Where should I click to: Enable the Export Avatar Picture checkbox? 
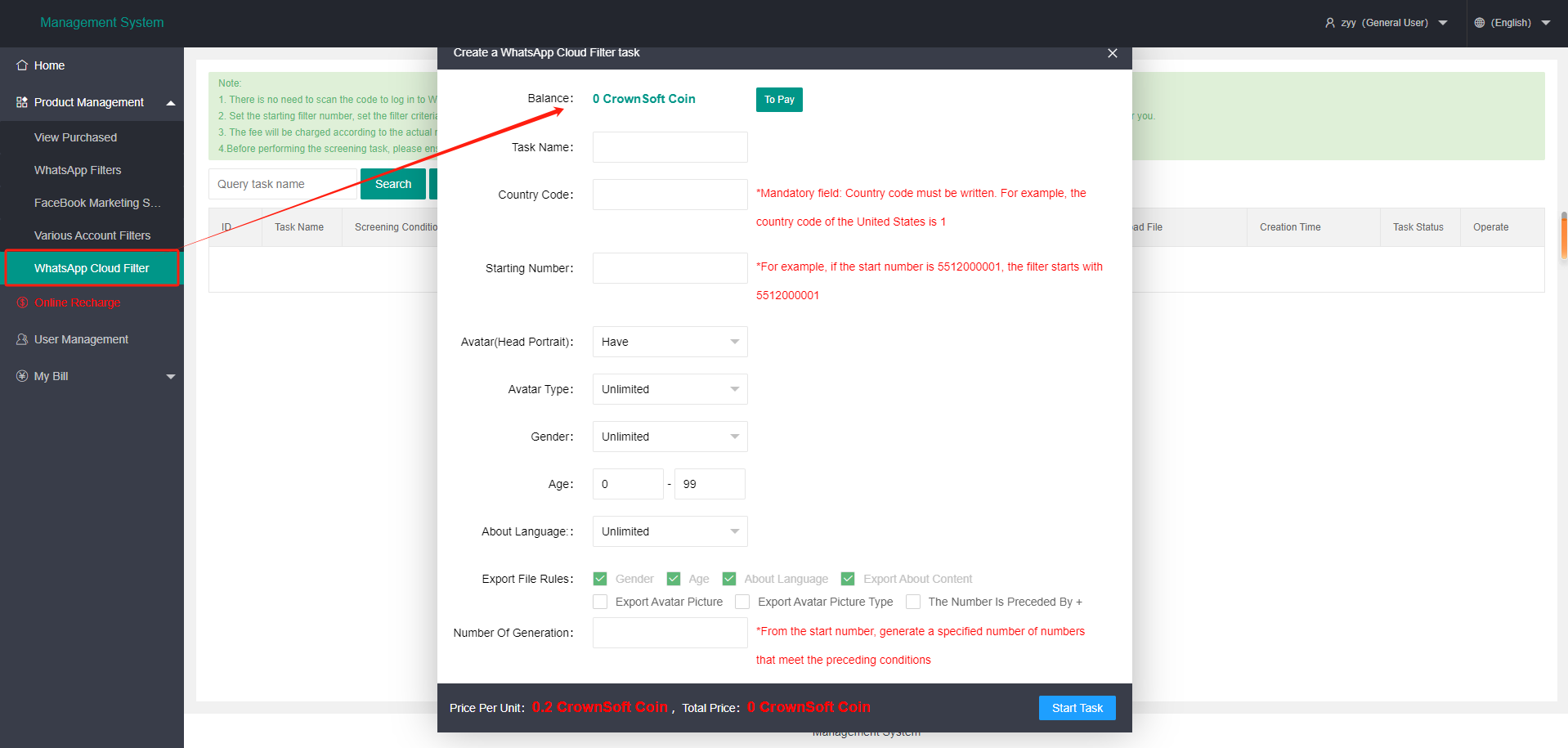pos(600,602)
